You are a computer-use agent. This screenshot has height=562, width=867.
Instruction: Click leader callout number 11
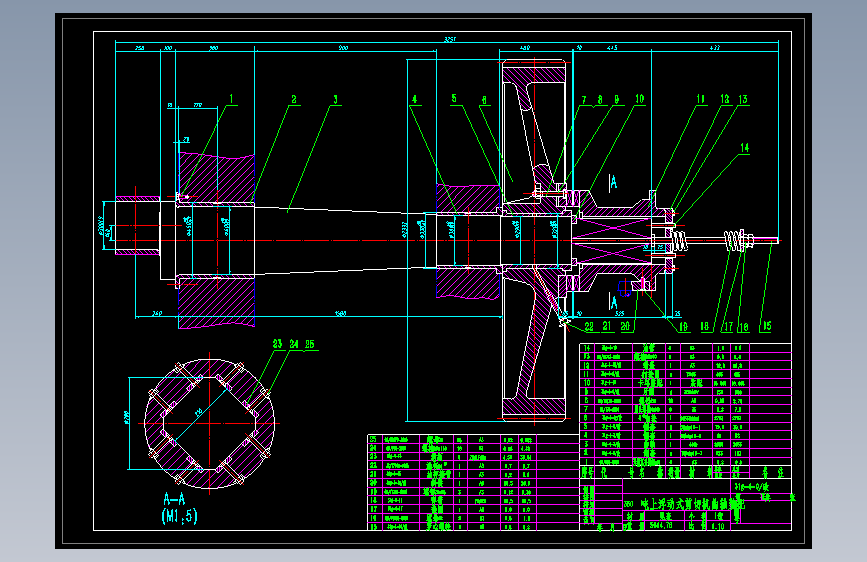(701, 99)
